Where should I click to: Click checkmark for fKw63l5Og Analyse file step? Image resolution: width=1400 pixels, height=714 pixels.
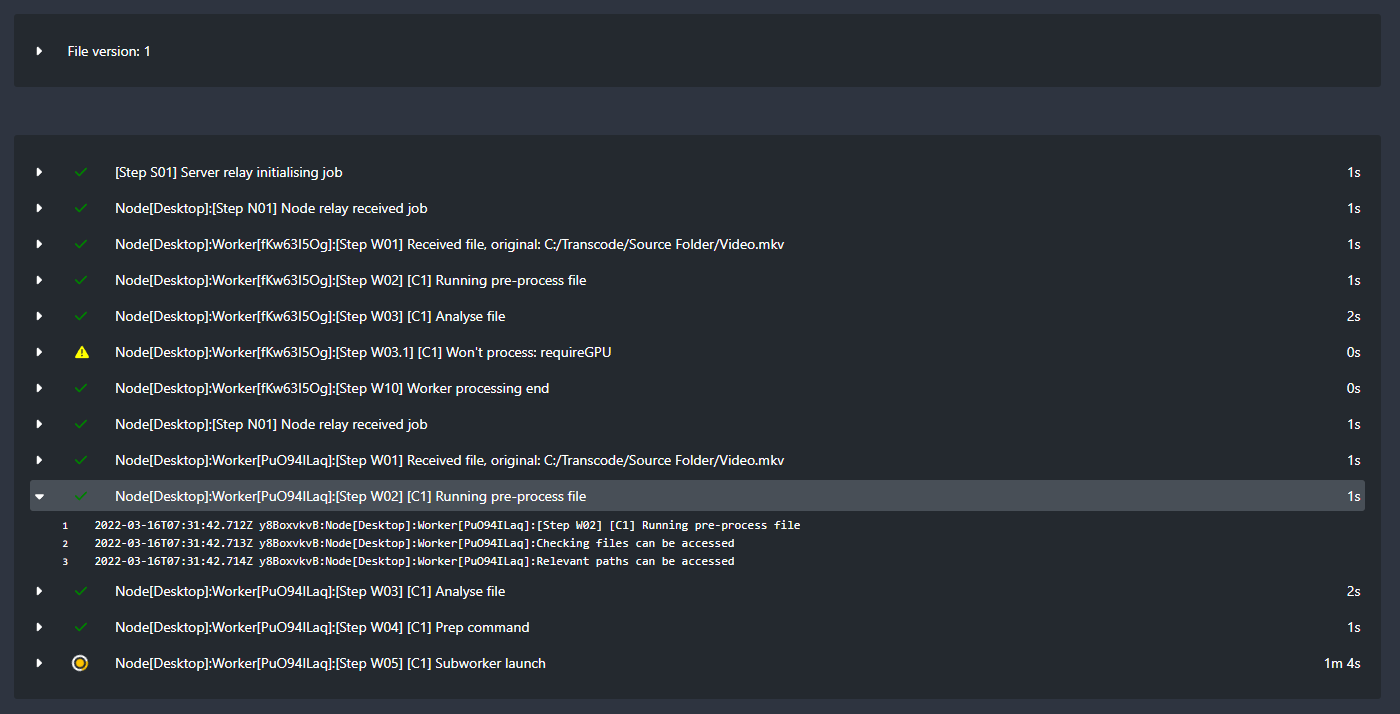[81, 316]
